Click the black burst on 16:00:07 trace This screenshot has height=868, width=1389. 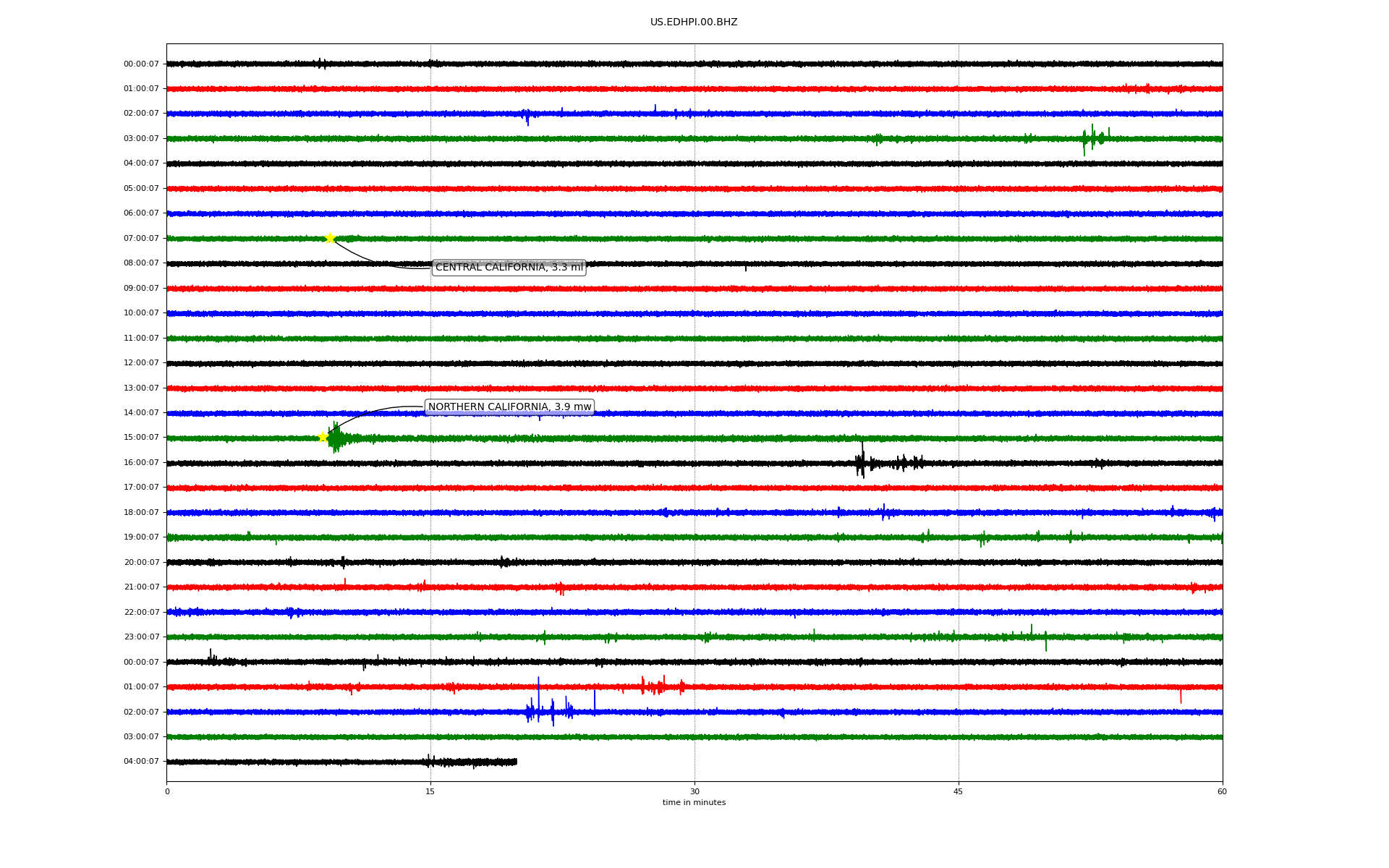(861, 463)
